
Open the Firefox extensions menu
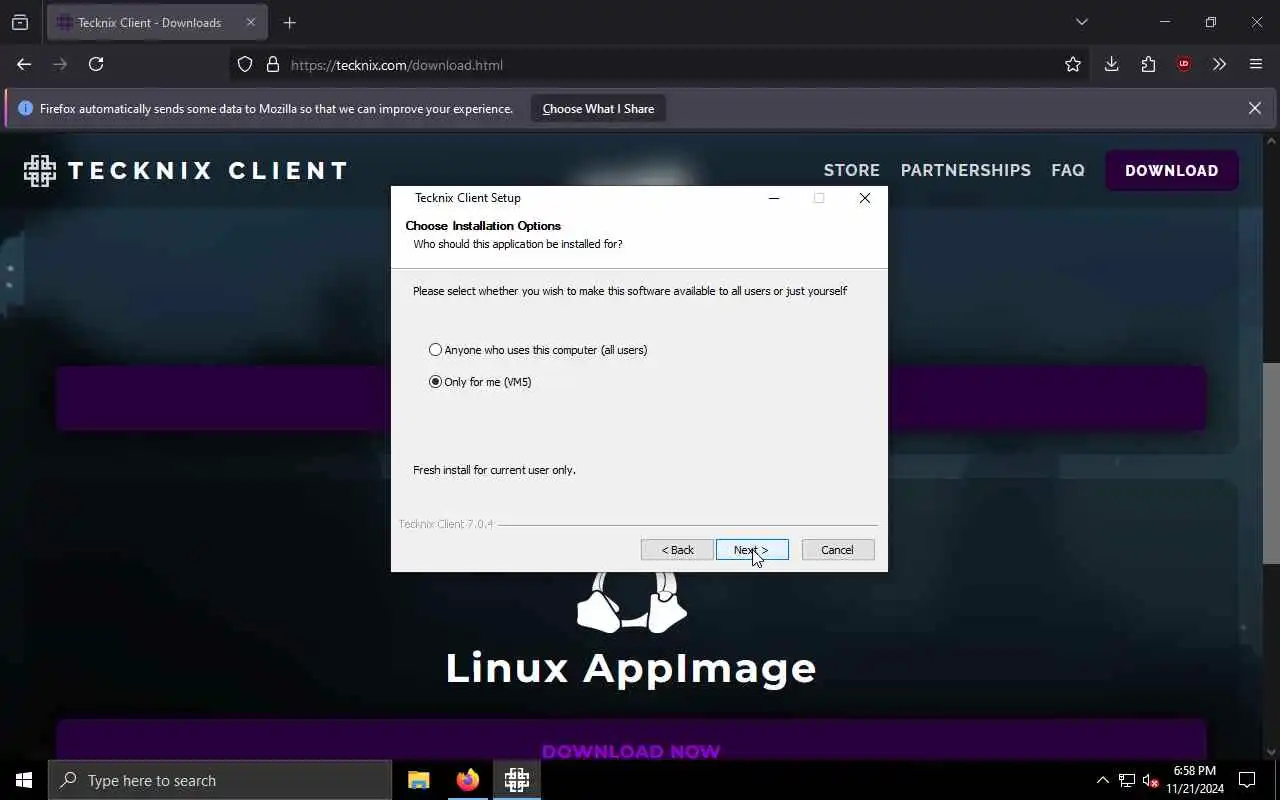tap(1148, 64)
